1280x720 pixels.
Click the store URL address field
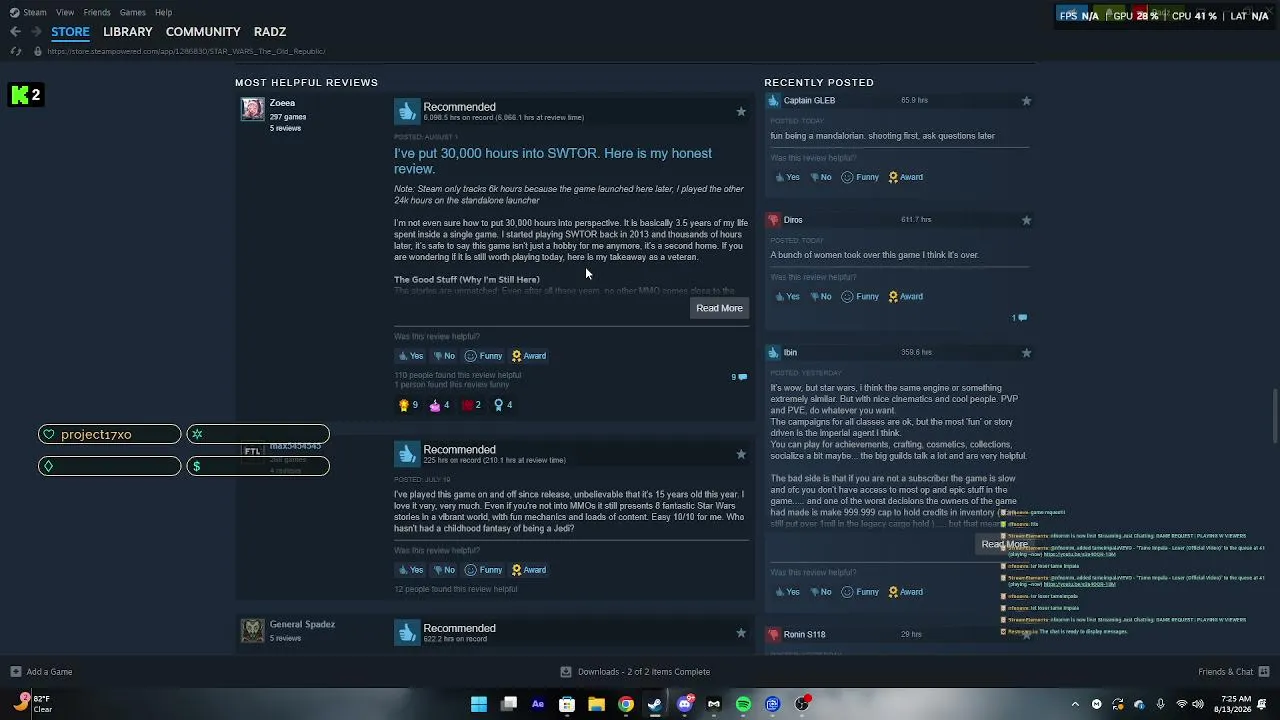(186, 51)
